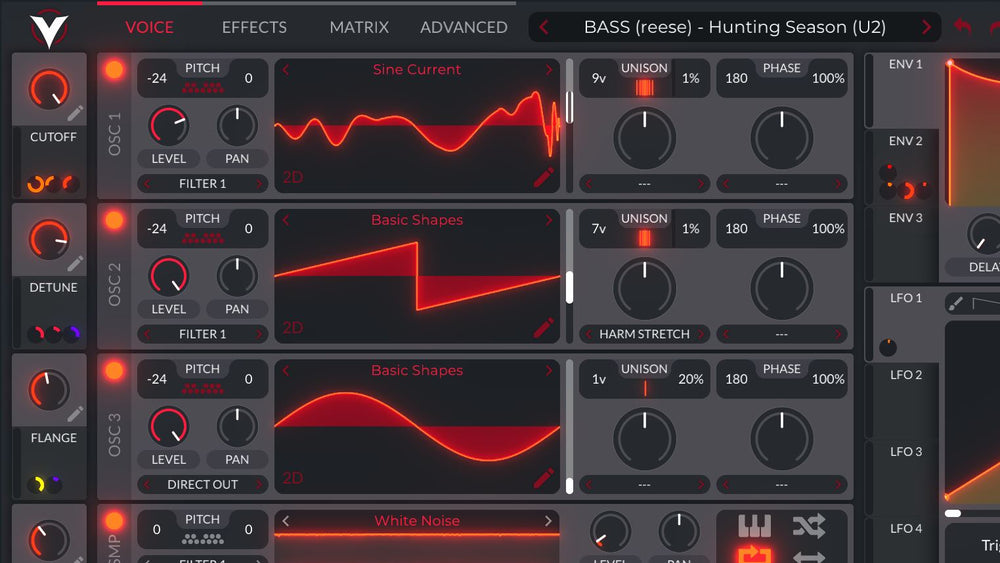
Task: Select the LFO 1 tab
Action: click(906, 298)
